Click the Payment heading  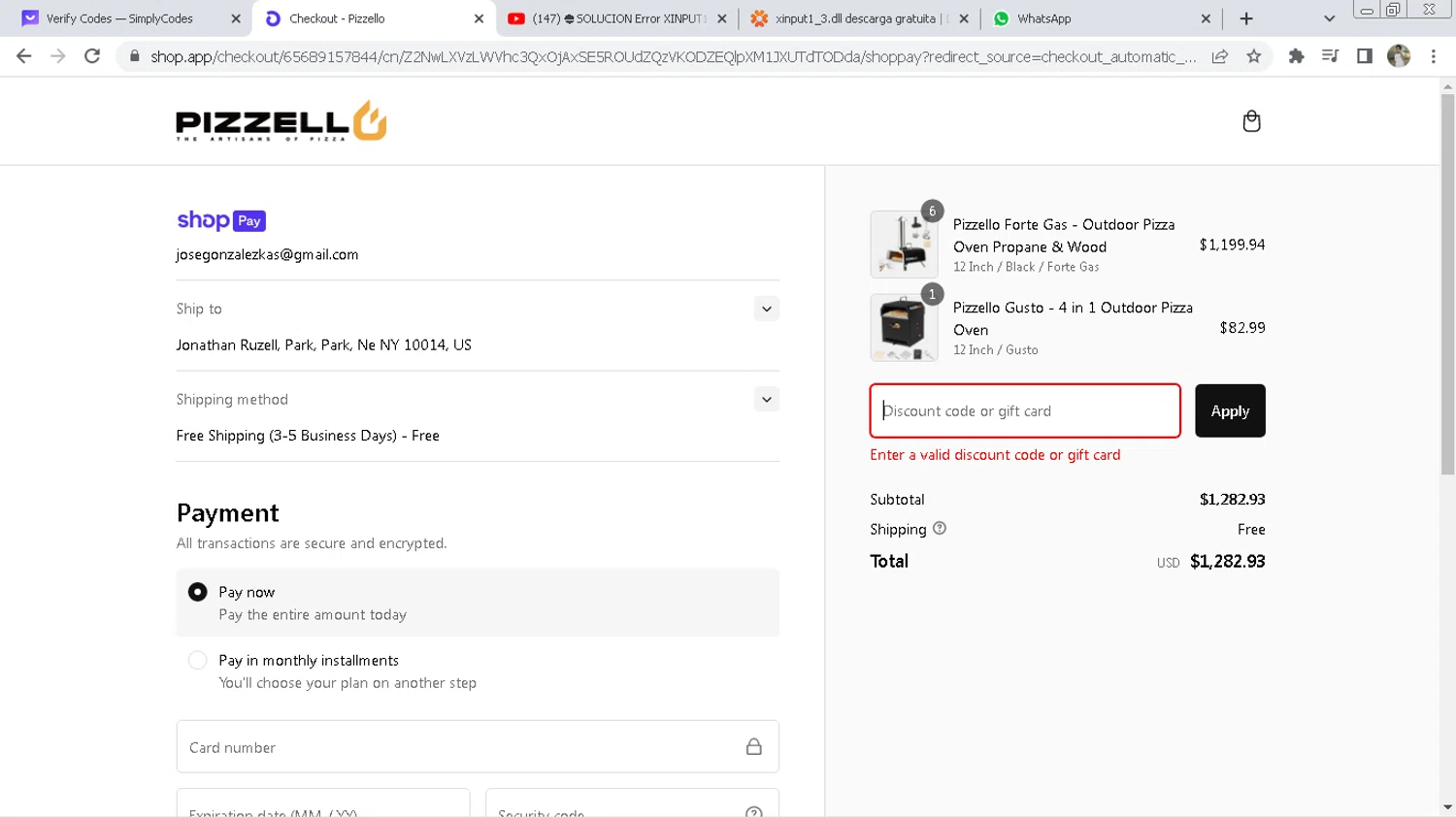[x=228, y=512]
